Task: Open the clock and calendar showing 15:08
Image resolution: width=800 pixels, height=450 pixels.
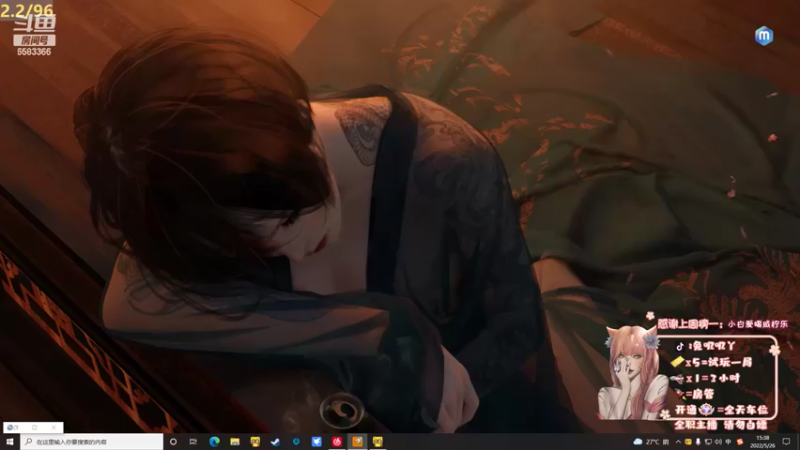Action: 763,442
